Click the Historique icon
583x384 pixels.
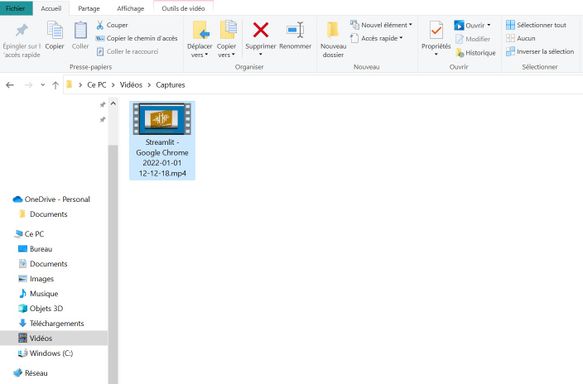(x=460, y=53)
